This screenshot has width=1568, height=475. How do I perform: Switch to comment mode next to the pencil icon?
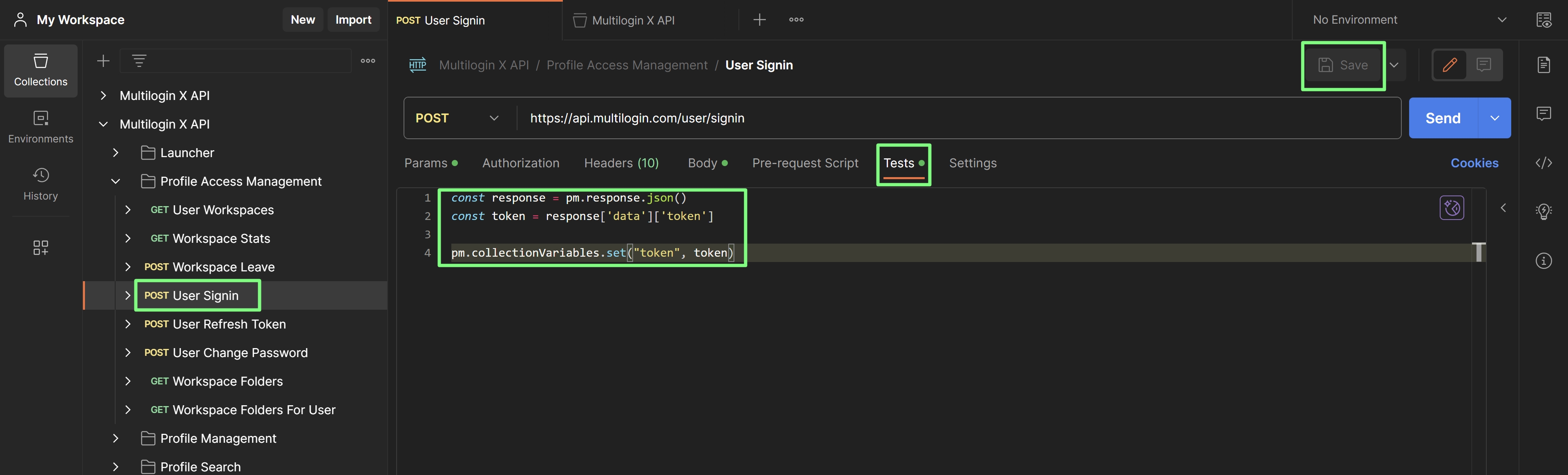click(1484, 64)
